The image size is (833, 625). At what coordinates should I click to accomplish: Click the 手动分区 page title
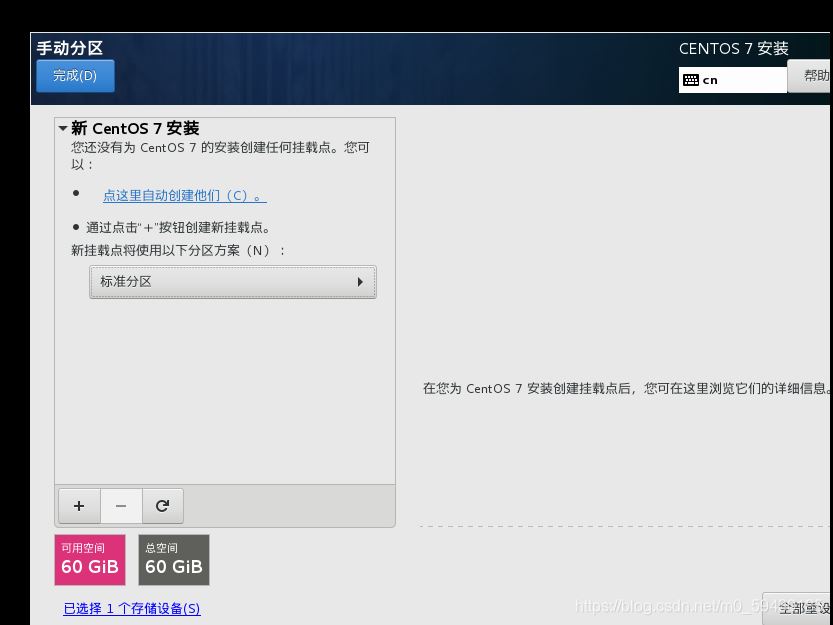[x=70, y=48]
